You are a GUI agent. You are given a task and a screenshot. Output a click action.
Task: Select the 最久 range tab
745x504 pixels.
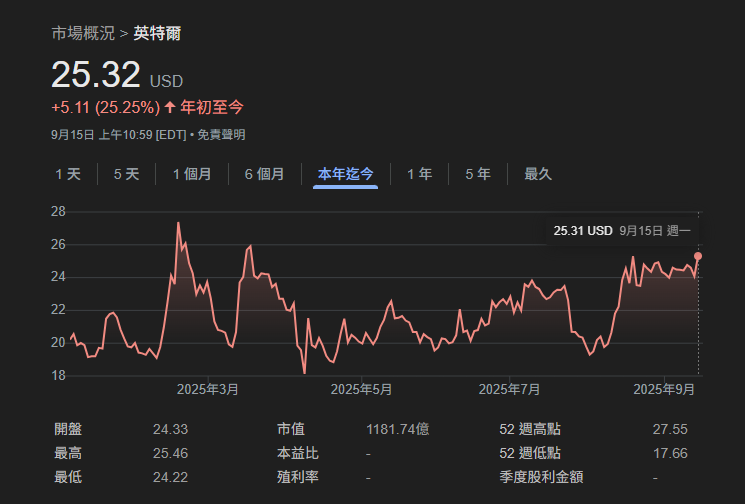point(538,174)
